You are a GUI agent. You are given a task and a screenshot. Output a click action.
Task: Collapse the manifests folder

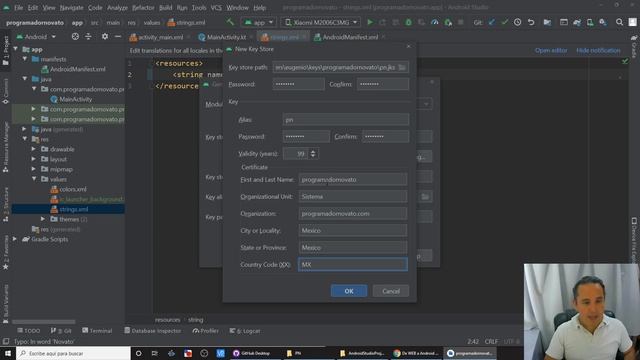click(x=25, y=59)
